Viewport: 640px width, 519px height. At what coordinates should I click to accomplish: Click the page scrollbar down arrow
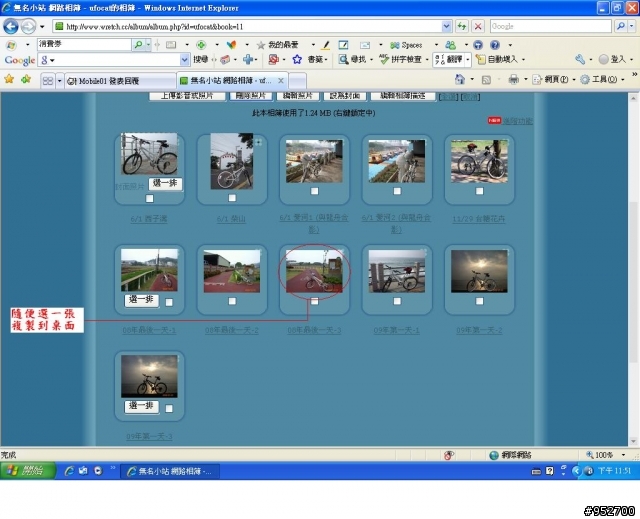click(633, 441)
